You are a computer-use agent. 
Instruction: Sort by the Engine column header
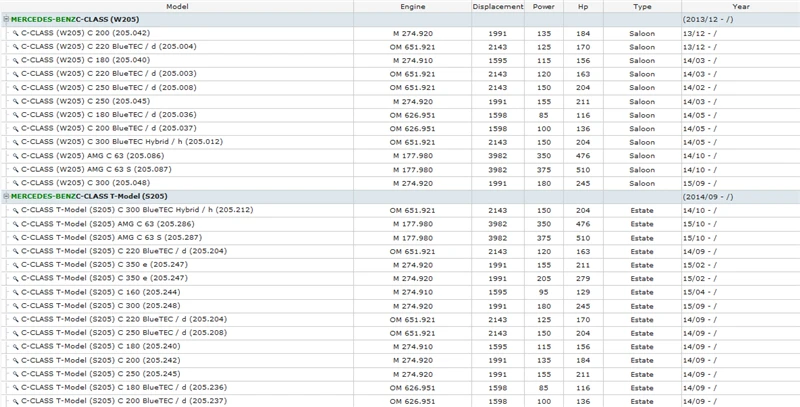(x=413, y=7)
